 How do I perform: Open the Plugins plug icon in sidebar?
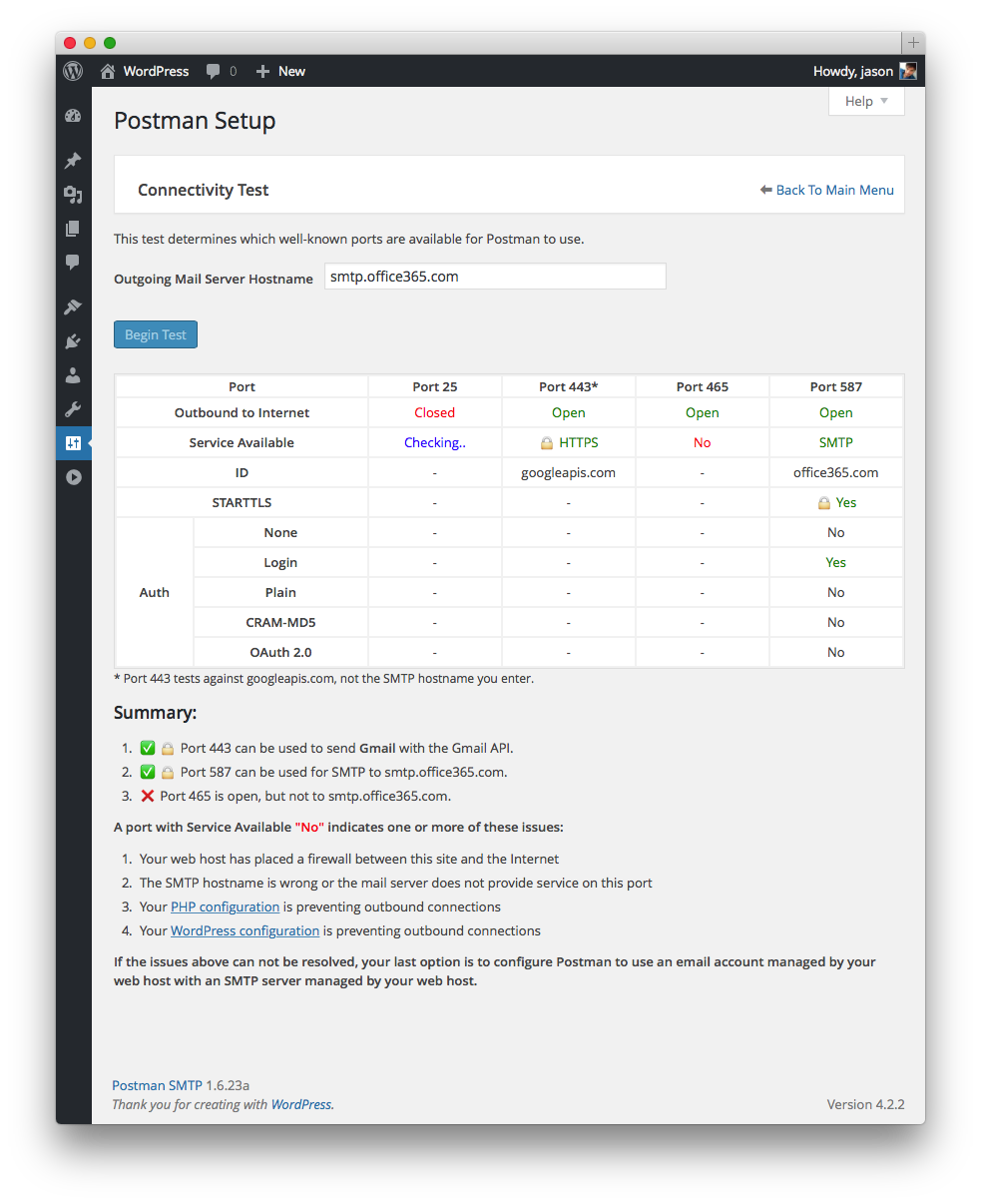click(x=73, y=341)
